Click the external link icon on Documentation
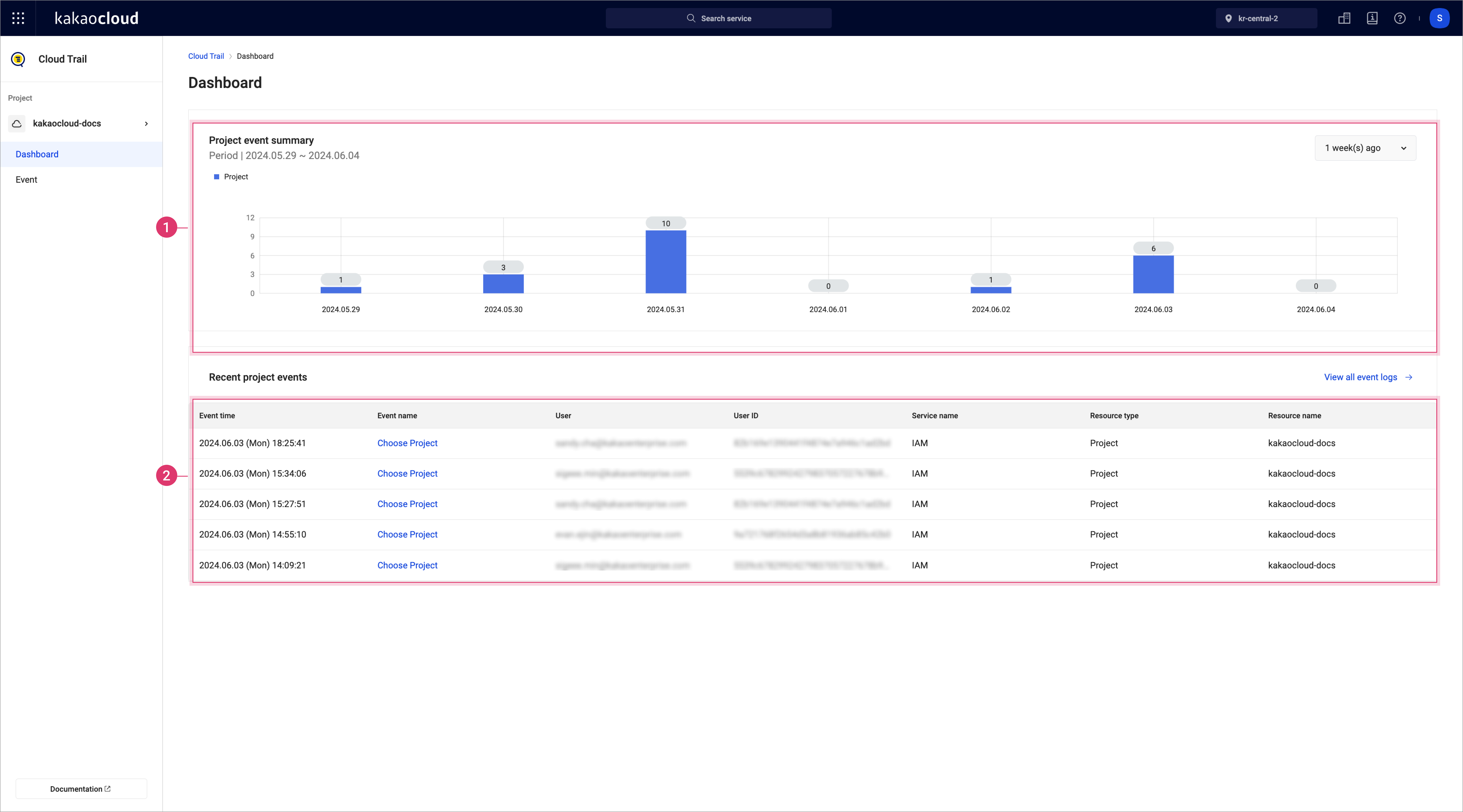1463x812 pixels. point(107,789)
